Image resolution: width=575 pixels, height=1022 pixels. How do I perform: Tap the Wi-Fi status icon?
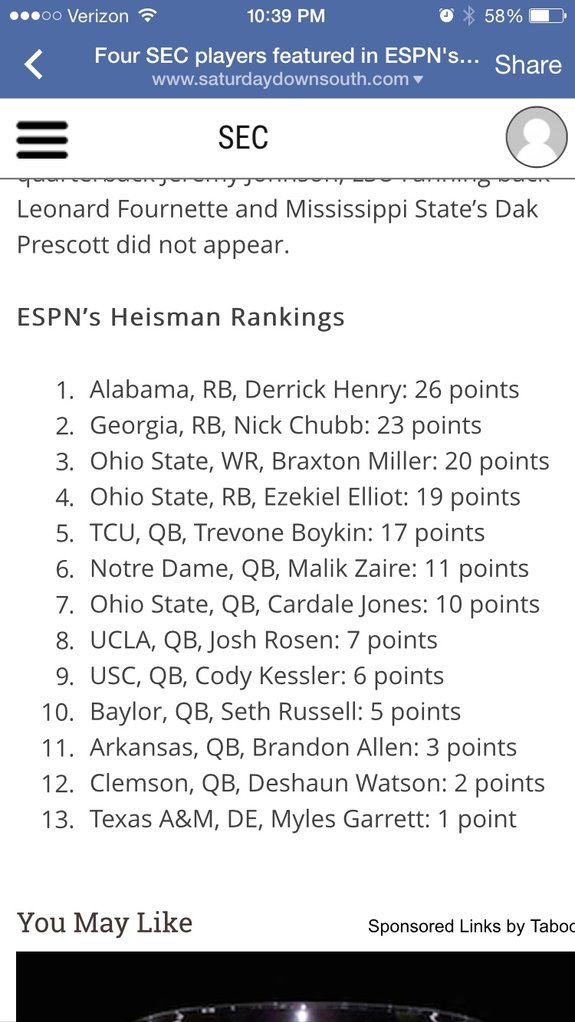[149, 16]
